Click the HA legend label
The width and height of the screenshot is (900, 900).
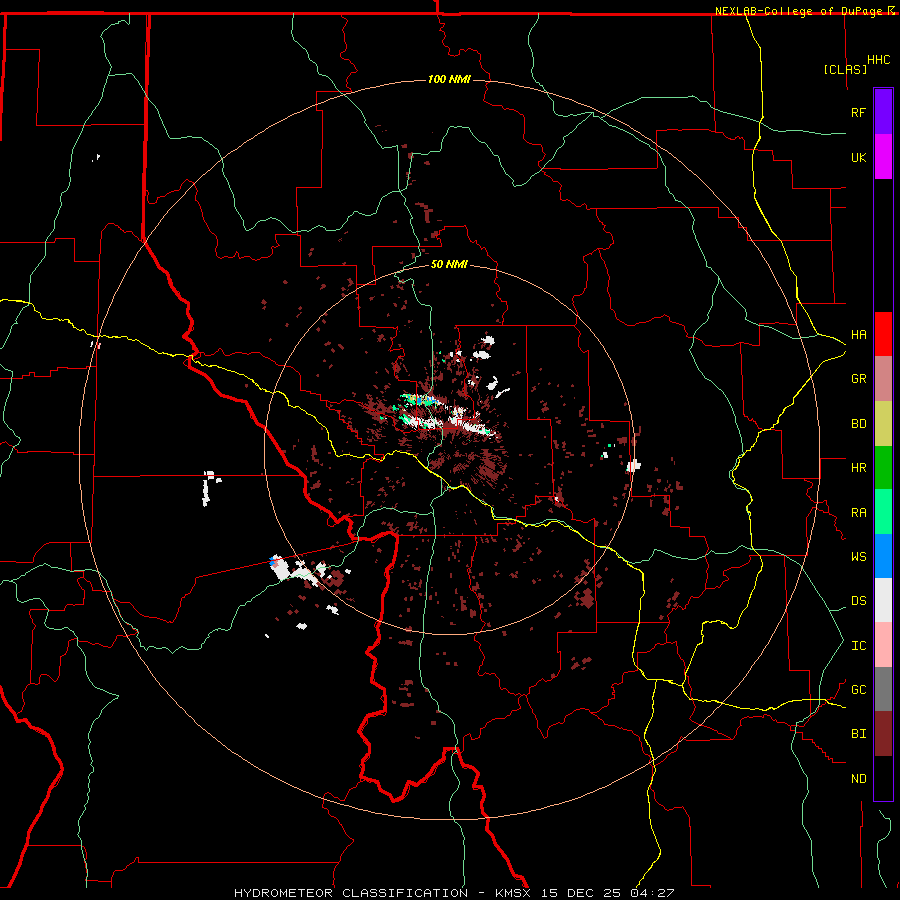858,334
